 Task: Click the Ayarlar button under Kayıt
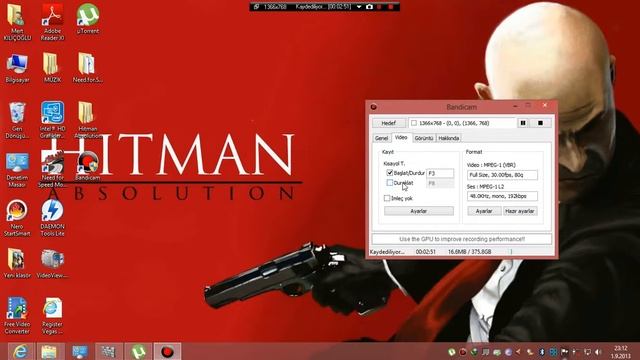tap(419, 211)
